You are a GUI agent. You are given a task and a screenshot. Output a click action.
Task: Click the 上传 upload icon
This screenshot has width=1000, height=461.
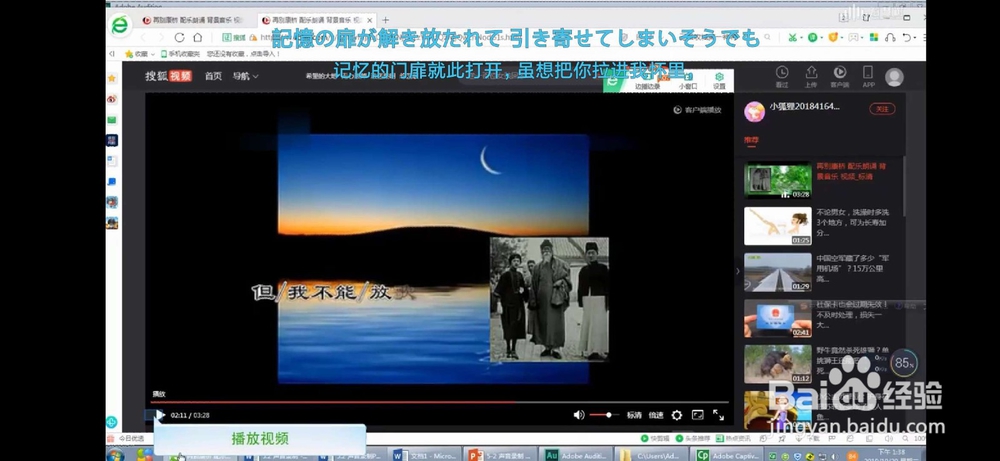(x=811, y=77)
